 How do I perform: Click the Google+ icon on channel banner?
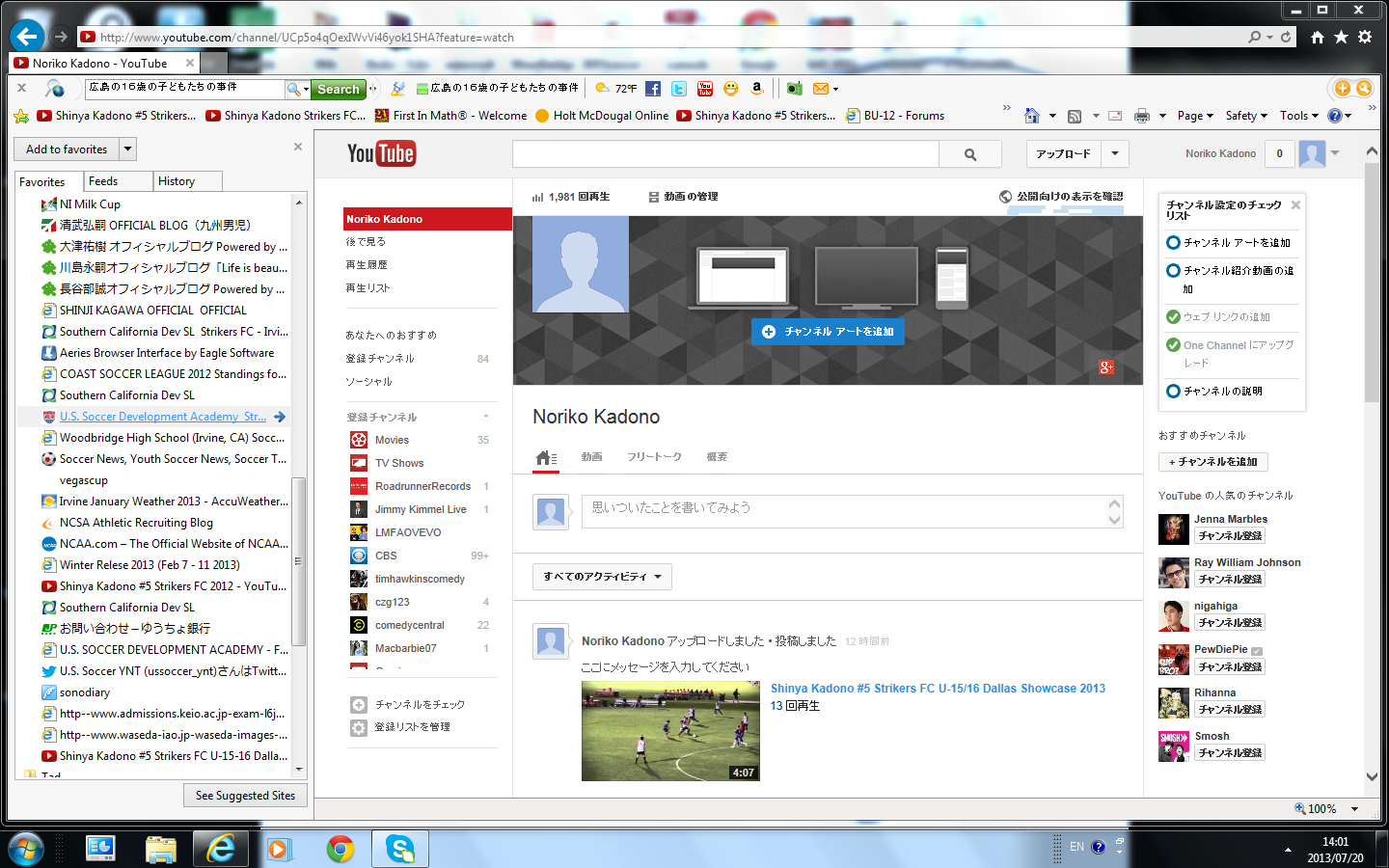point(1106,367)
